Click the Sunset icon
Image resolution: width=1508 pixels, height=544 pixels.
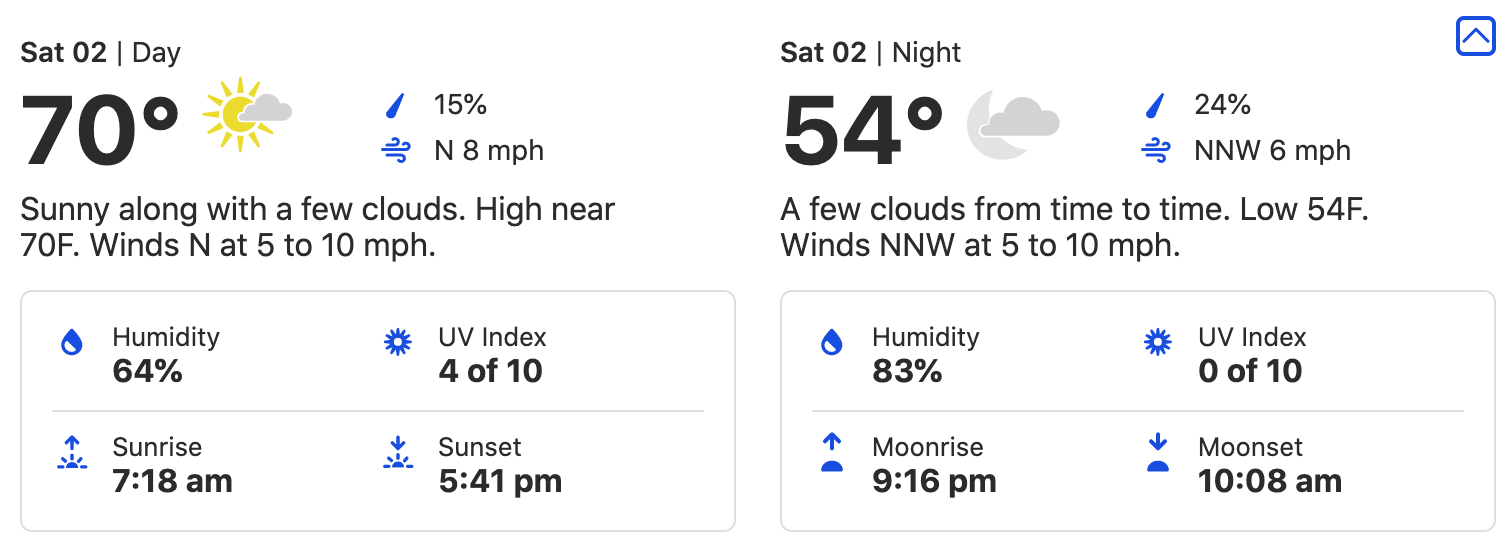(x=398, y=453)
